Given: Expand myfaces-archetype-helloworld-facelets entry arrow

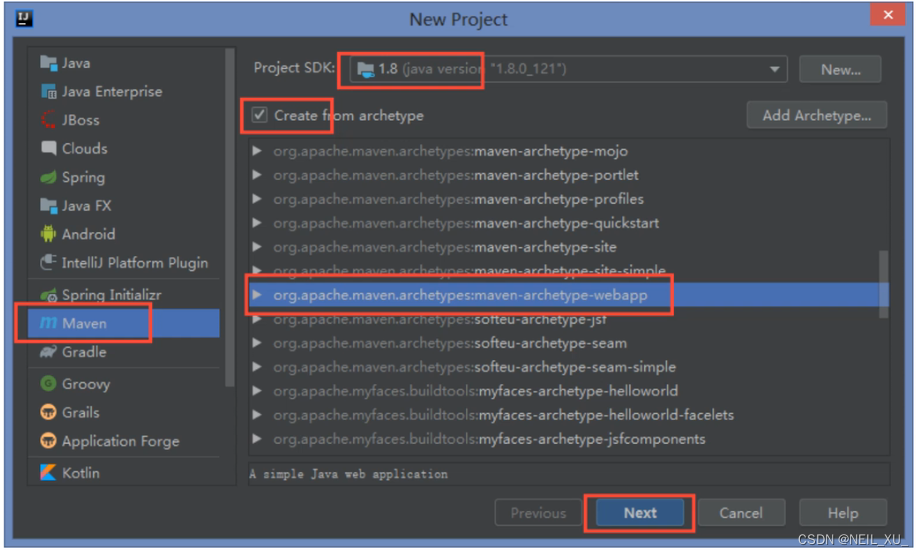Looking at the screenshot, I should coord(257,415).
